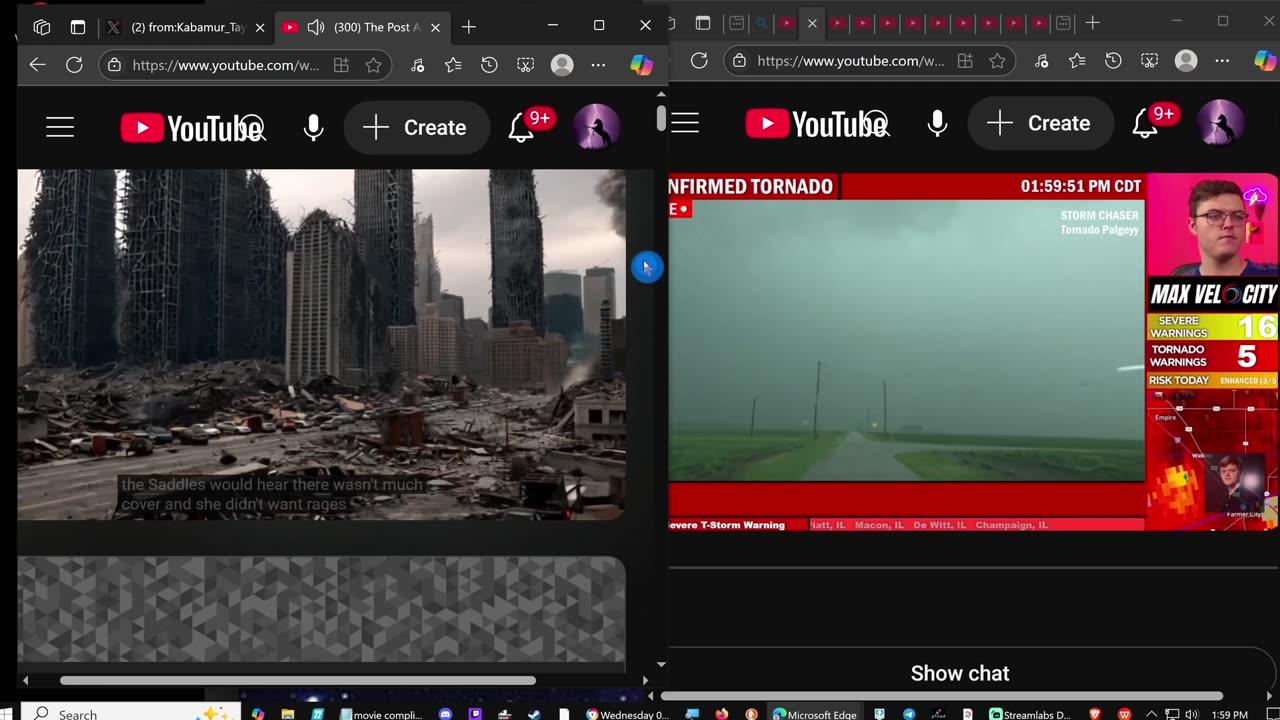Open Settings and more menu in right Edge

[1222, 61]
